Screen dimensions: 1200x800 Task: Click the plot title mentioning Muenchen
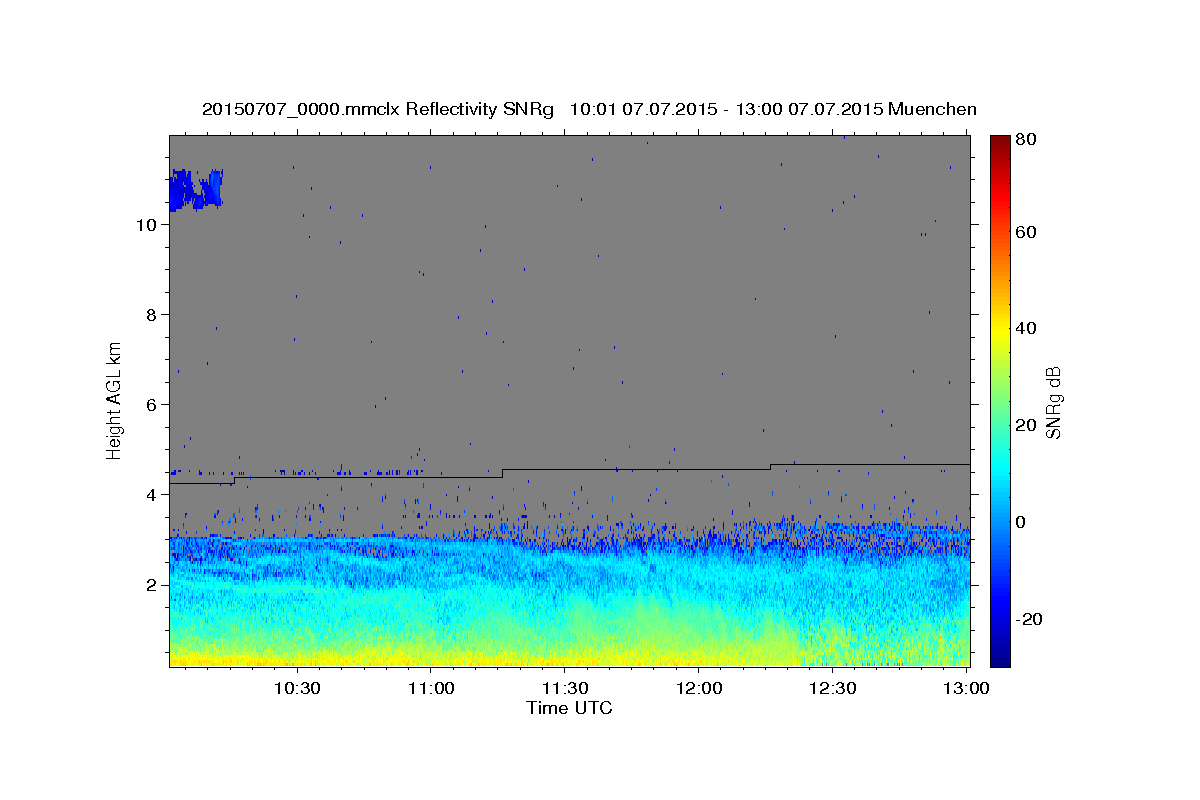pos(589,109)
